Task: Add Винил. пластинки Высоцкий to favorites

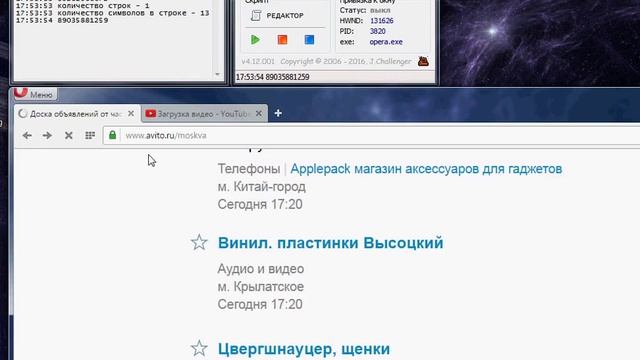Action: (199, 242)
